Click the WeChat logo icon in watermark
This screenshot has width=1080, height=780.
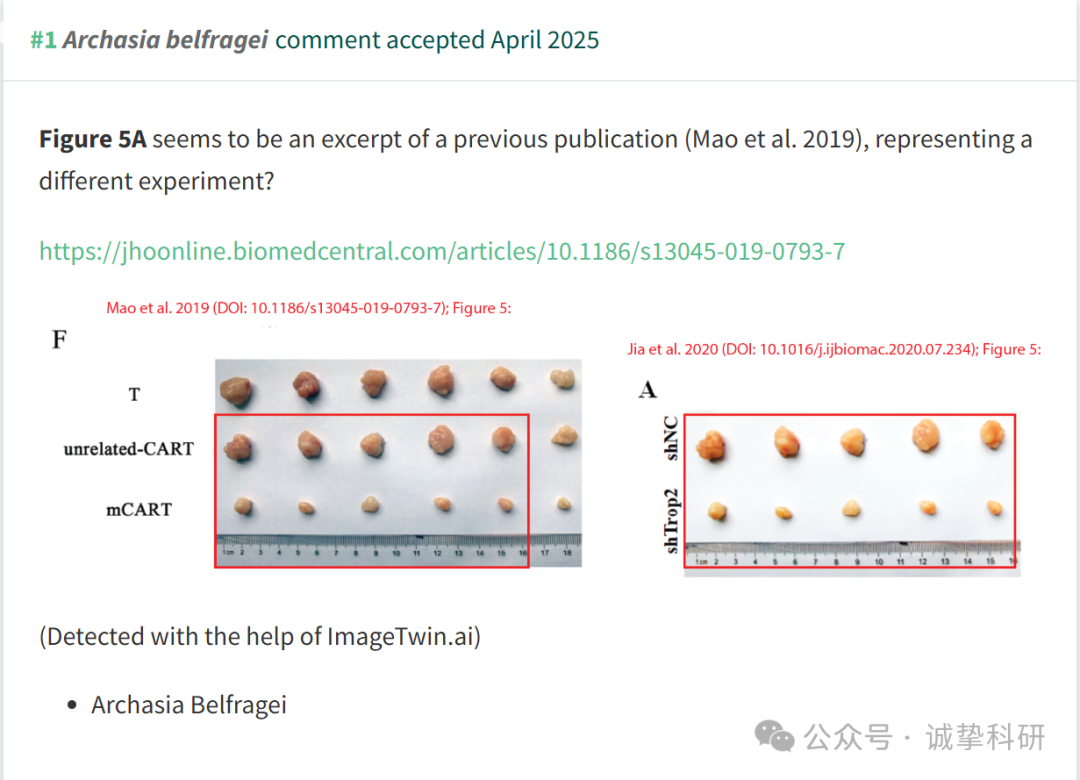click(x=774, y=737)
